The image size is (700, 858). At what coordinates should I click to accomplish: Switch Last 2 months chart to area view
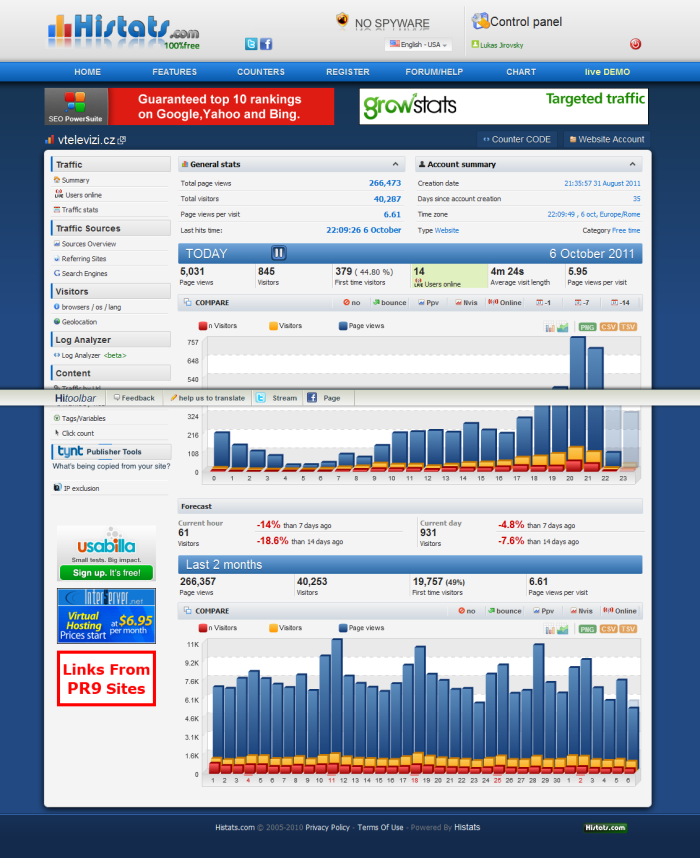pos(562,629)
